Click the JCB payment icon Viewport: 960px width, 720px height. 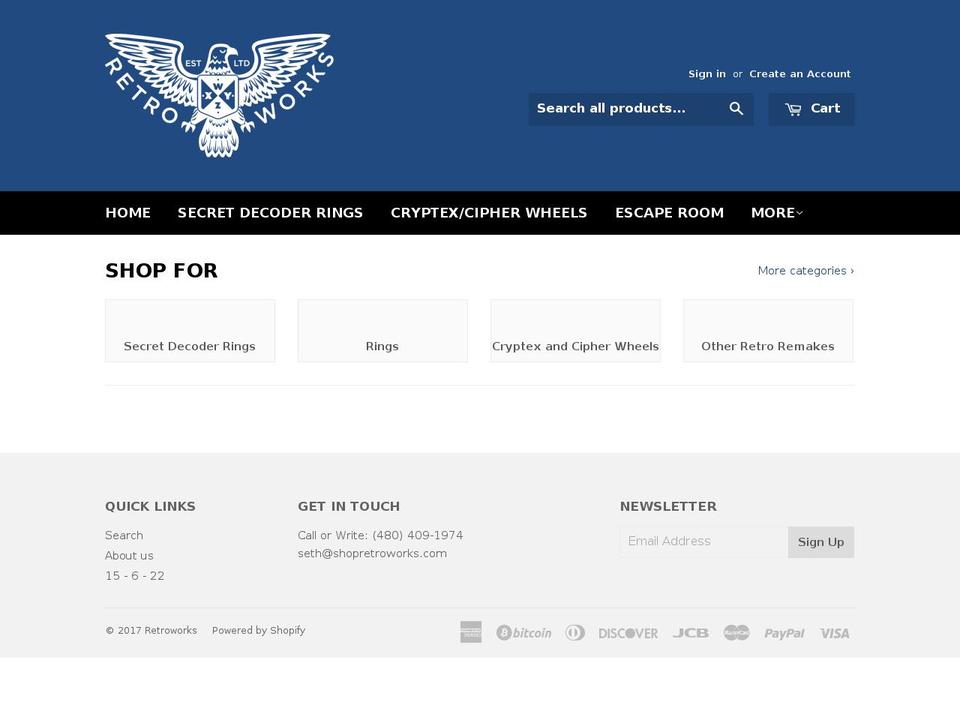click(x=690, y=632)
